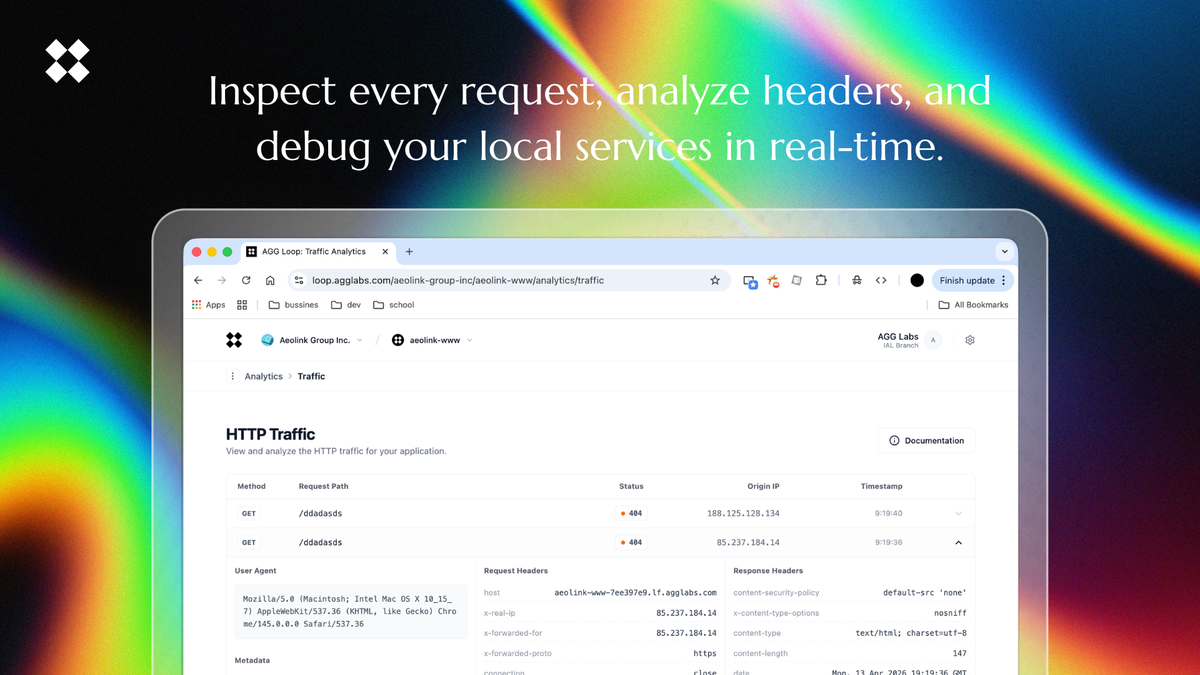
Task: Click the AGG Loop logo in the app header
Action: pos(234,340)
